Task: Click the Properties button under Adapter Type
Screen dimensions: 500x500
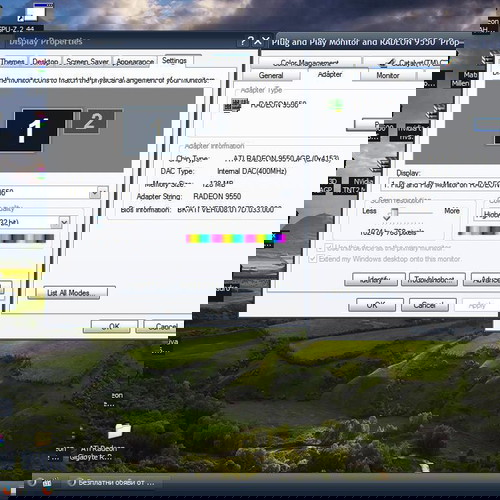Action: point(370,125)
